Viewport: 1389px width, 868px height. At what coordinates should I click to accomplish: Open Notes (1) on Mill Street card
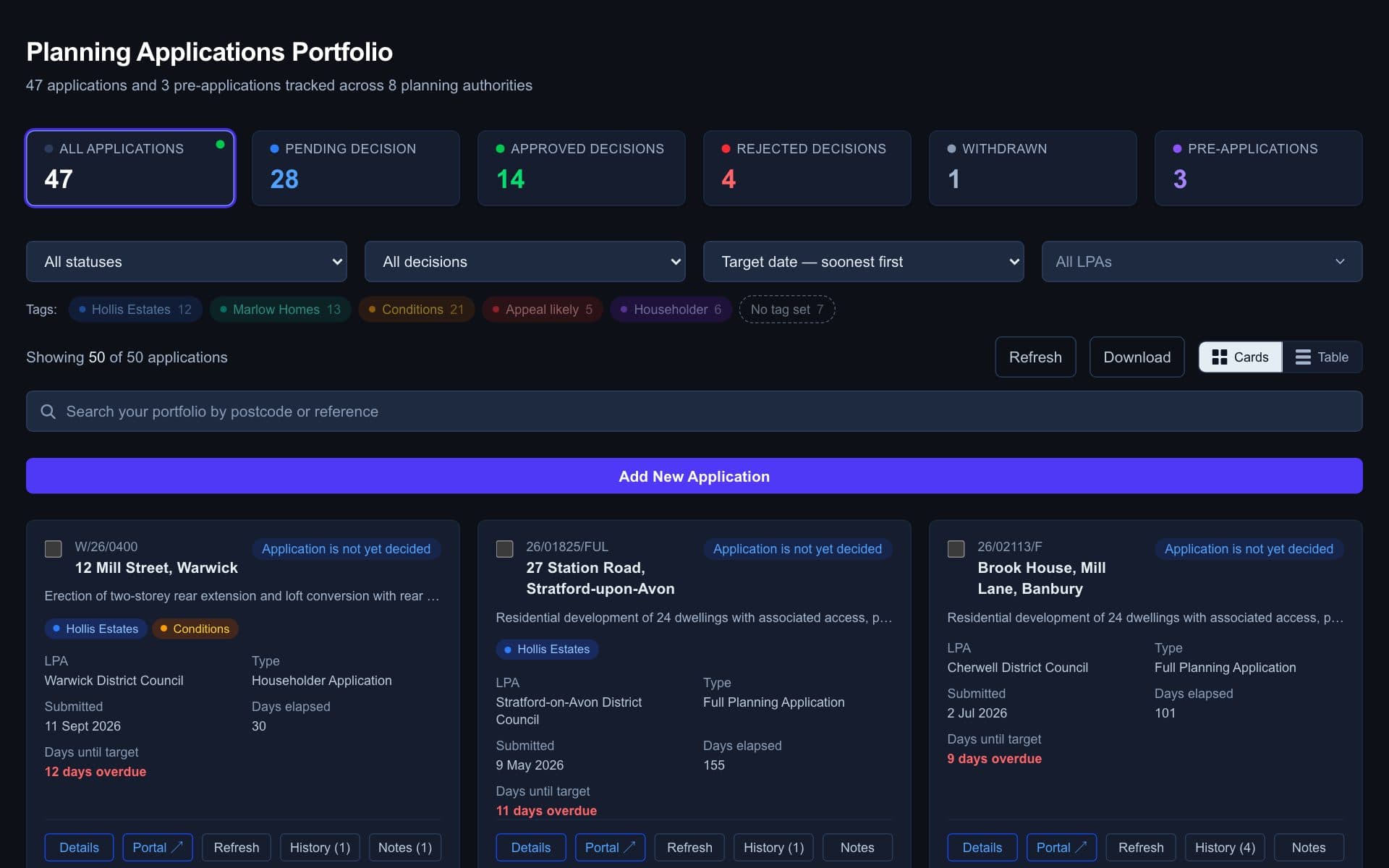[x=405, y=848]
